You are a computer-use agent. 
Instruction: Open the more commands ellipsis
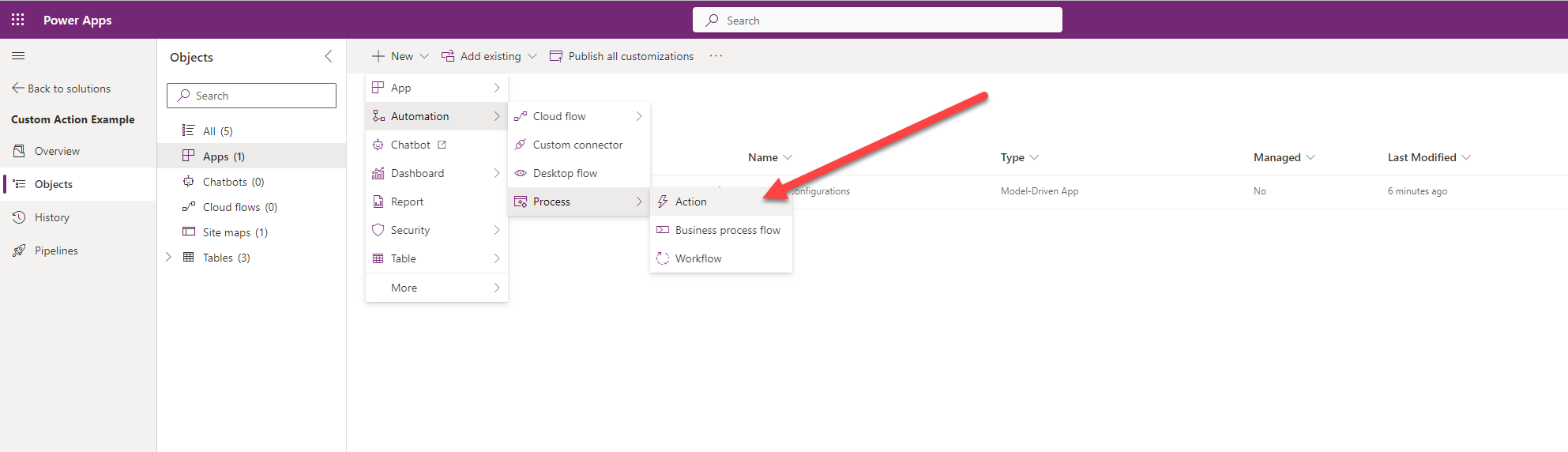(716, 56)
